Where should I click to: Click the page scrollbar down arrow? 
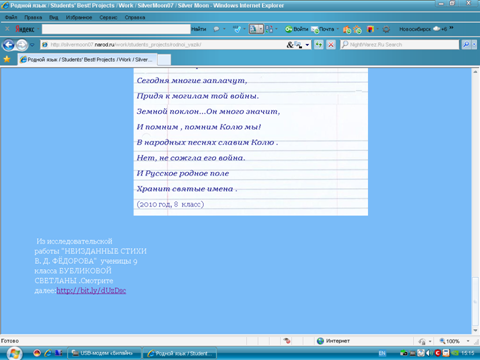[x=476, y=330]
